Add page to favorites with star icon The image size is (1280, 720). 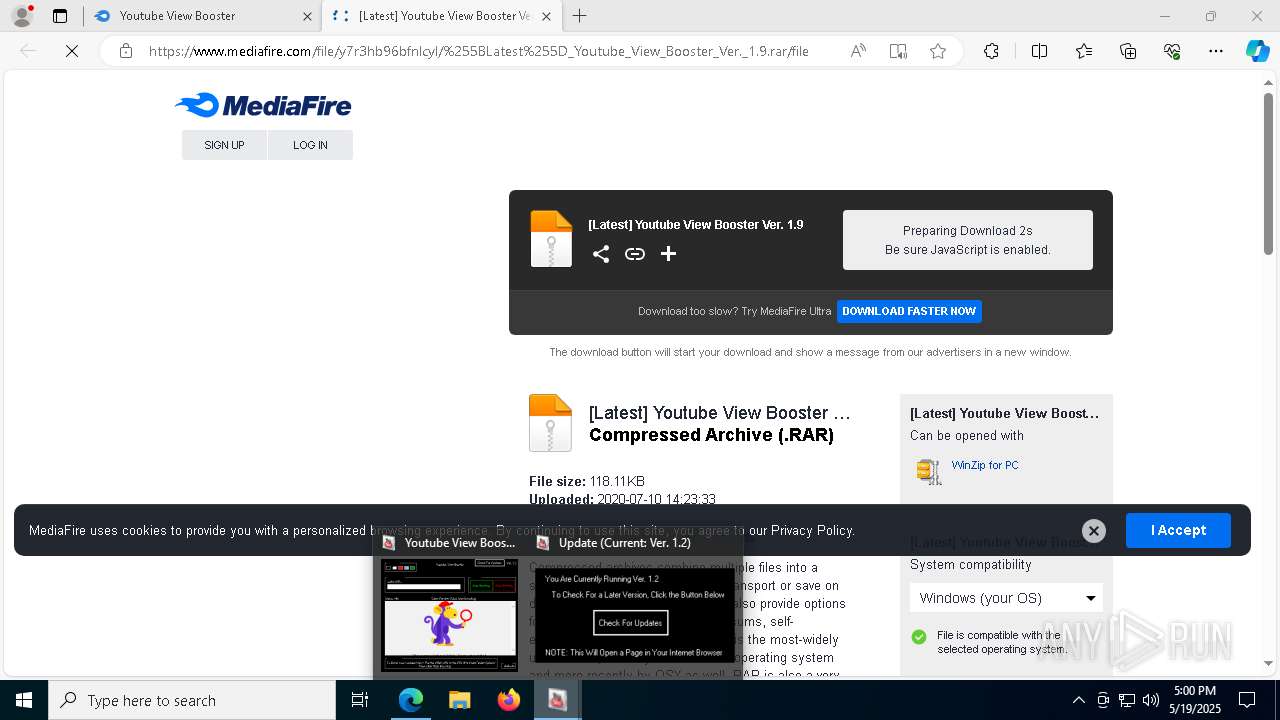point(938,51)
